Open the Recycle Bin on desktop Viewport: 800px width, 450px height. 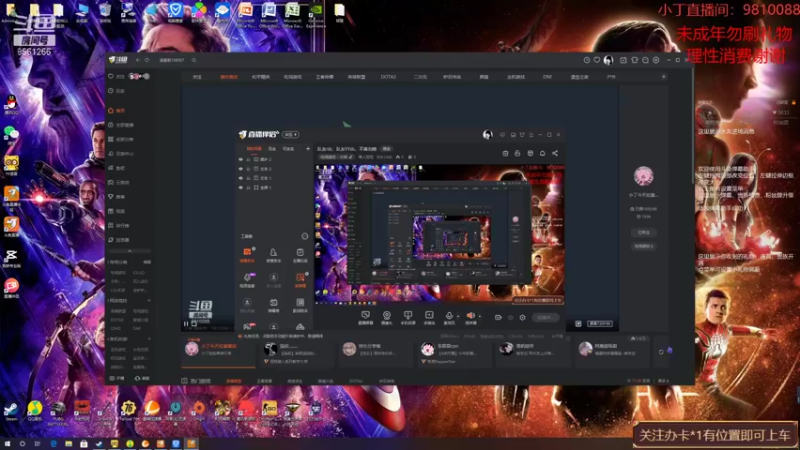coord(105,12)
